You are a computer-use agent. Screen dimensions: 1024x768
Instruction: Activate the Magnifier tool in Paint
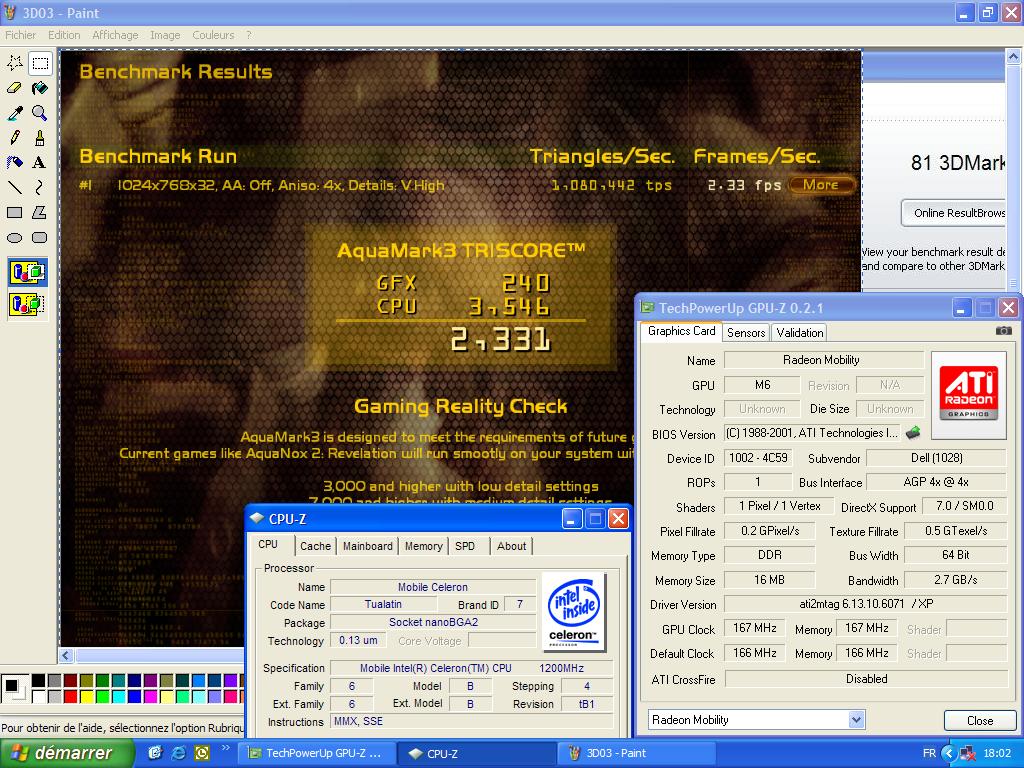(40, 113)
